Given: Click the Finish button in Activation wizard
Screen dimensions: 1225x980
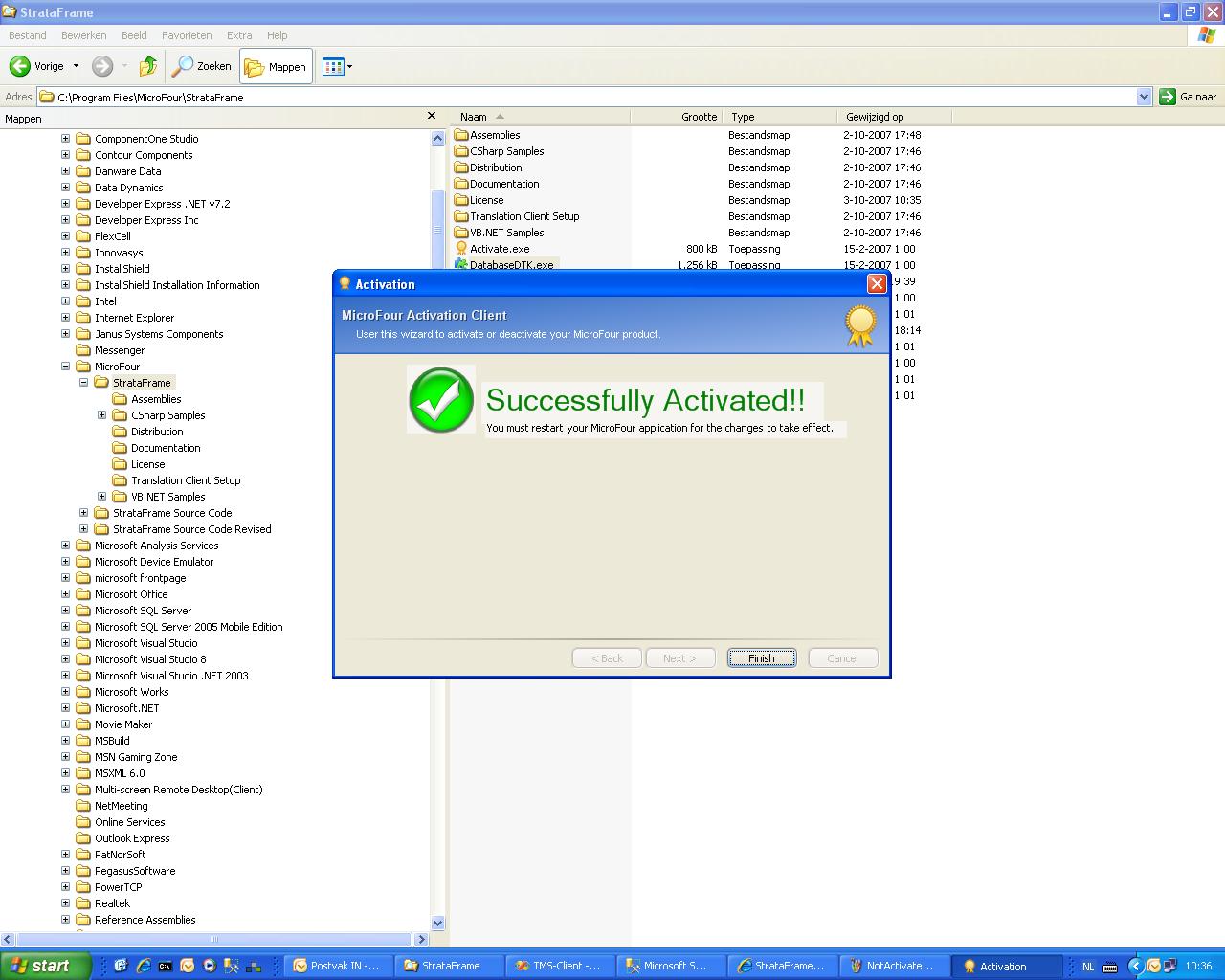Looking at the screenshot, I should pos(761,658).
